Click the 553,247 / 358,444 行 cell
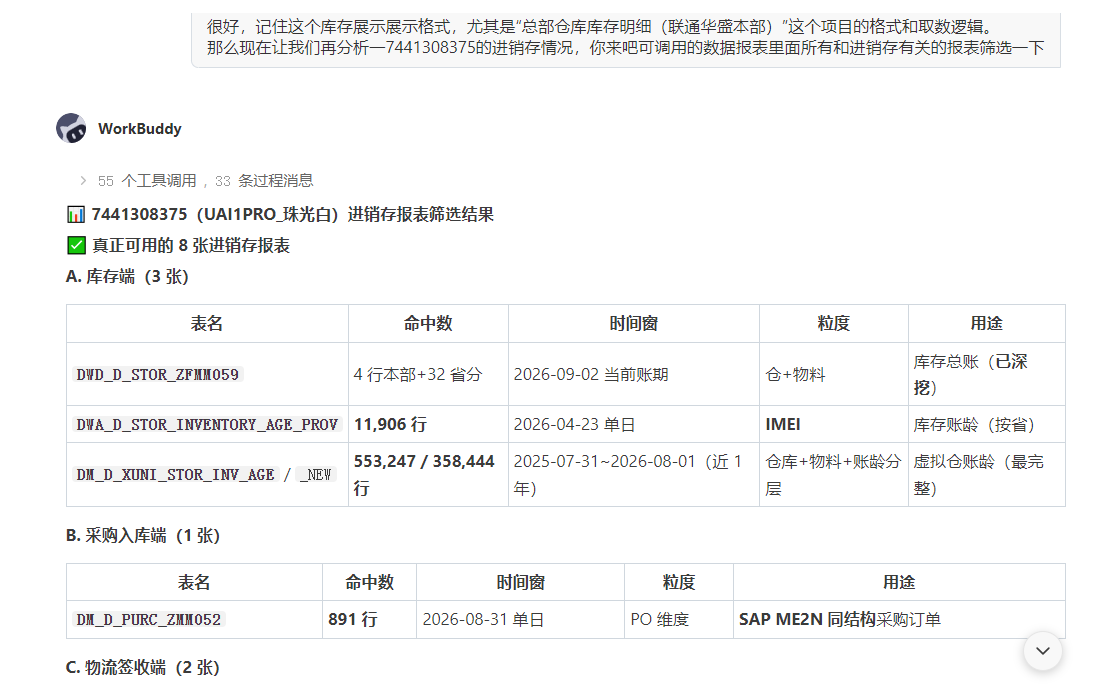 point(428,474)
